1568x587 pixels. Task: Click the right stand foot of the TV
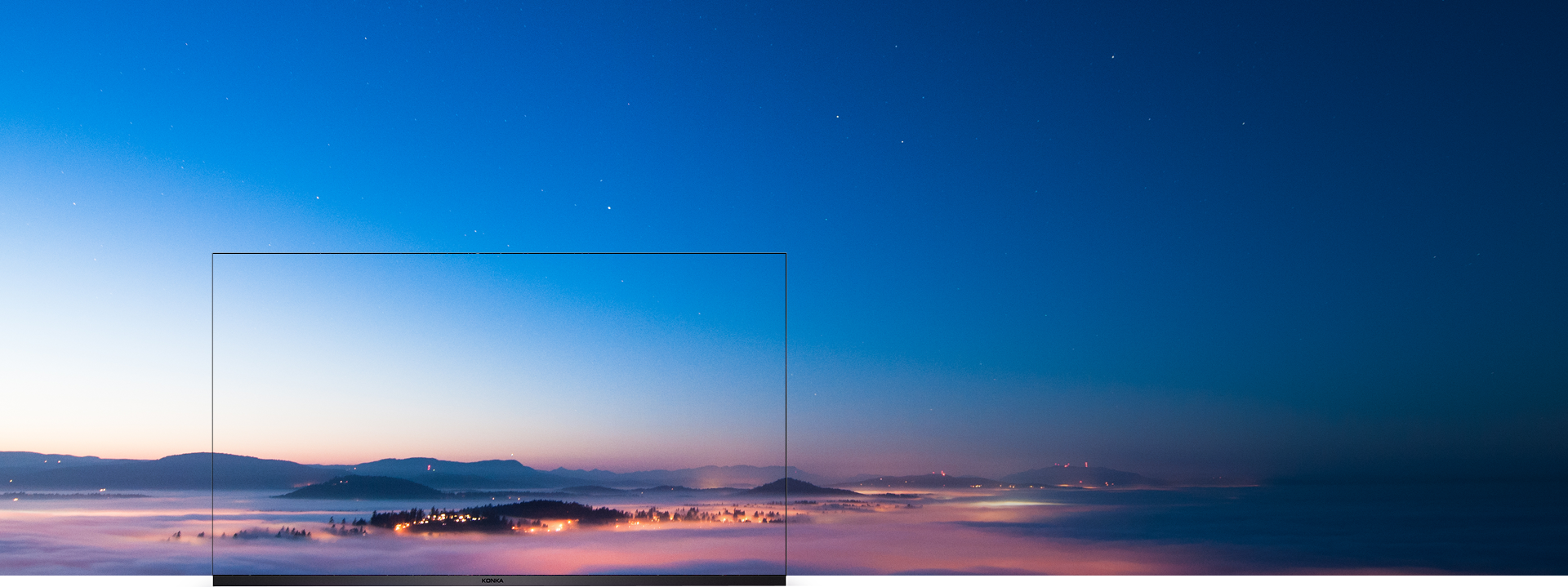pos(804,581)
